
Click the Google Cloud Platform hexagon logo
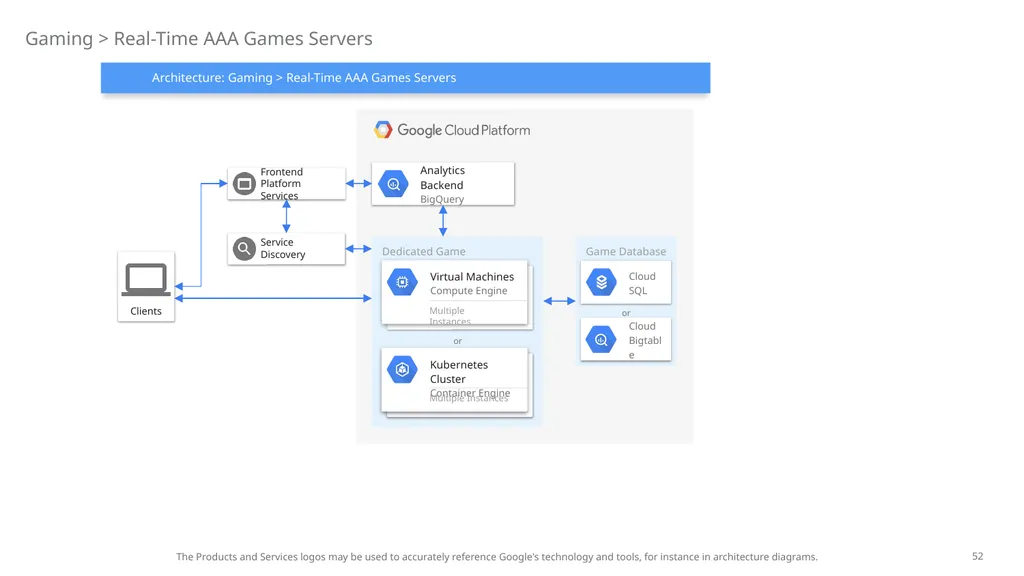(383, 130)
